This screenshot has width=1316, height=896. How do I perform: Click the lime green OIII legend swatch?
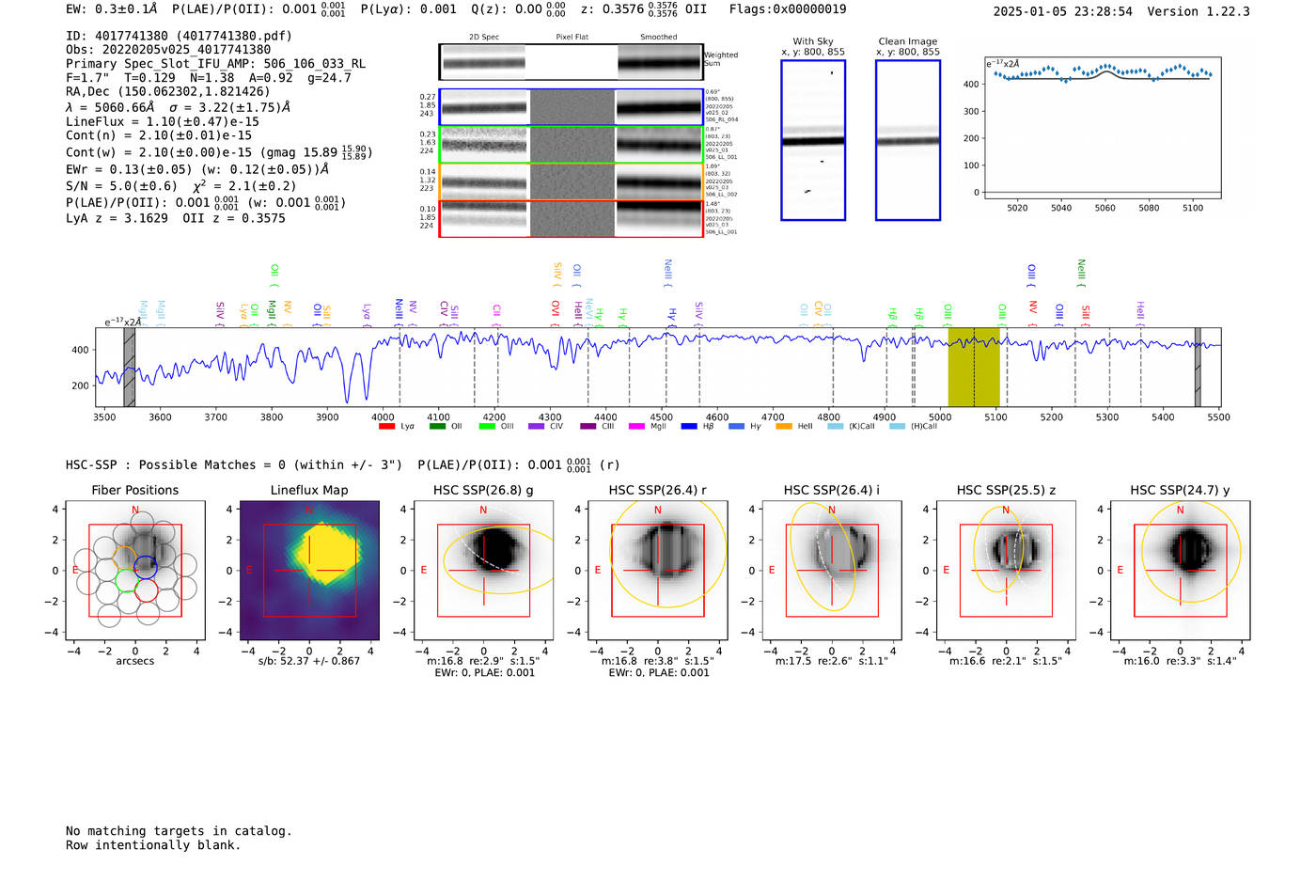(487, 426)
